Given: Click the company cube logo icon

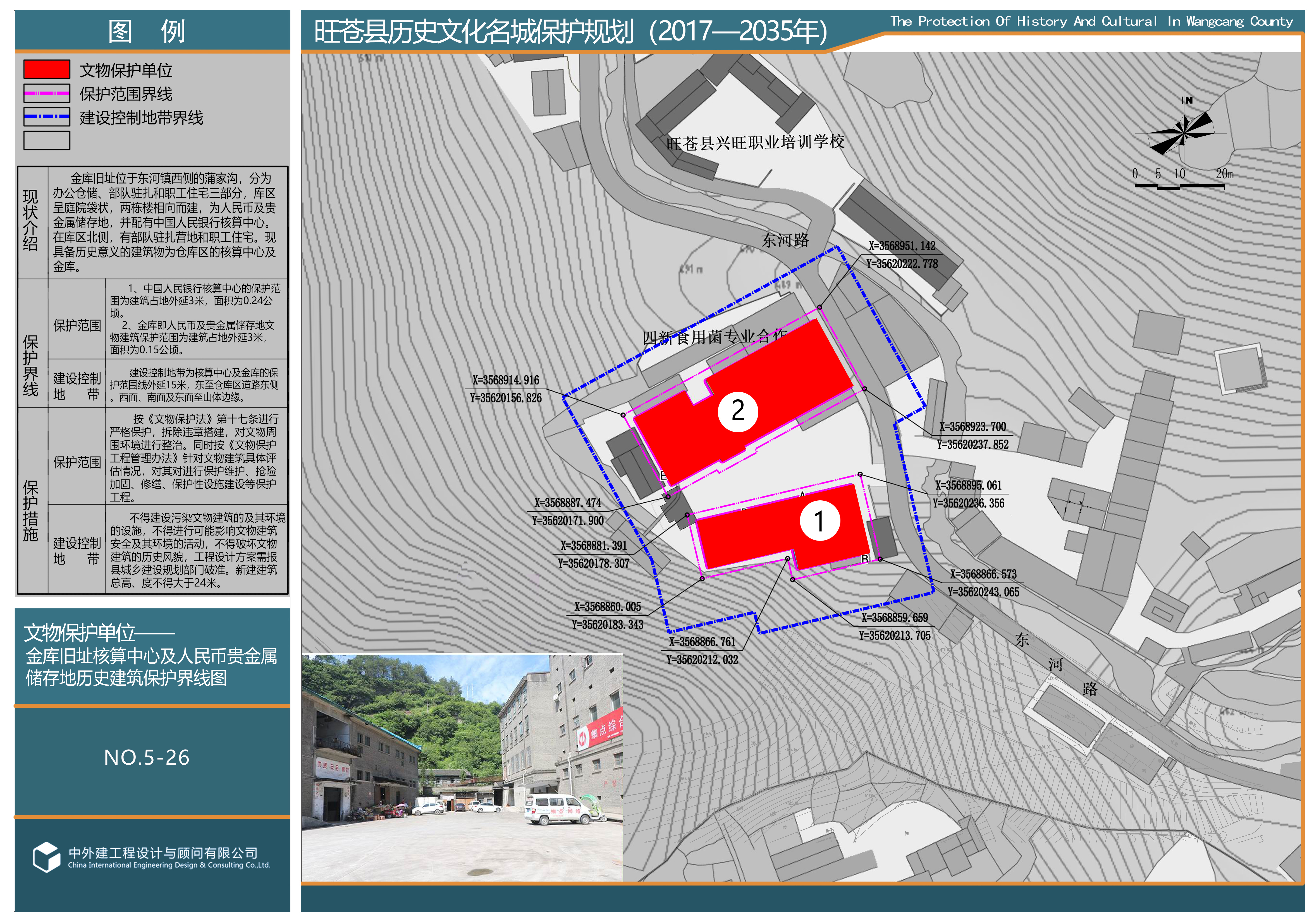Looking at the screenshot, I should (x=46, y=857).
